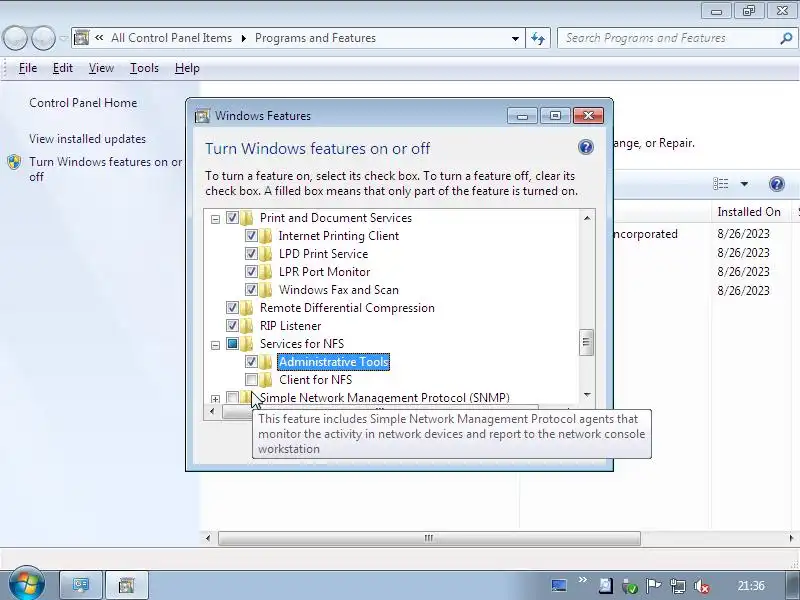The image size is (800, 600).
Task: Click the features list vertical scrollbar thumb
Action: 586,342
